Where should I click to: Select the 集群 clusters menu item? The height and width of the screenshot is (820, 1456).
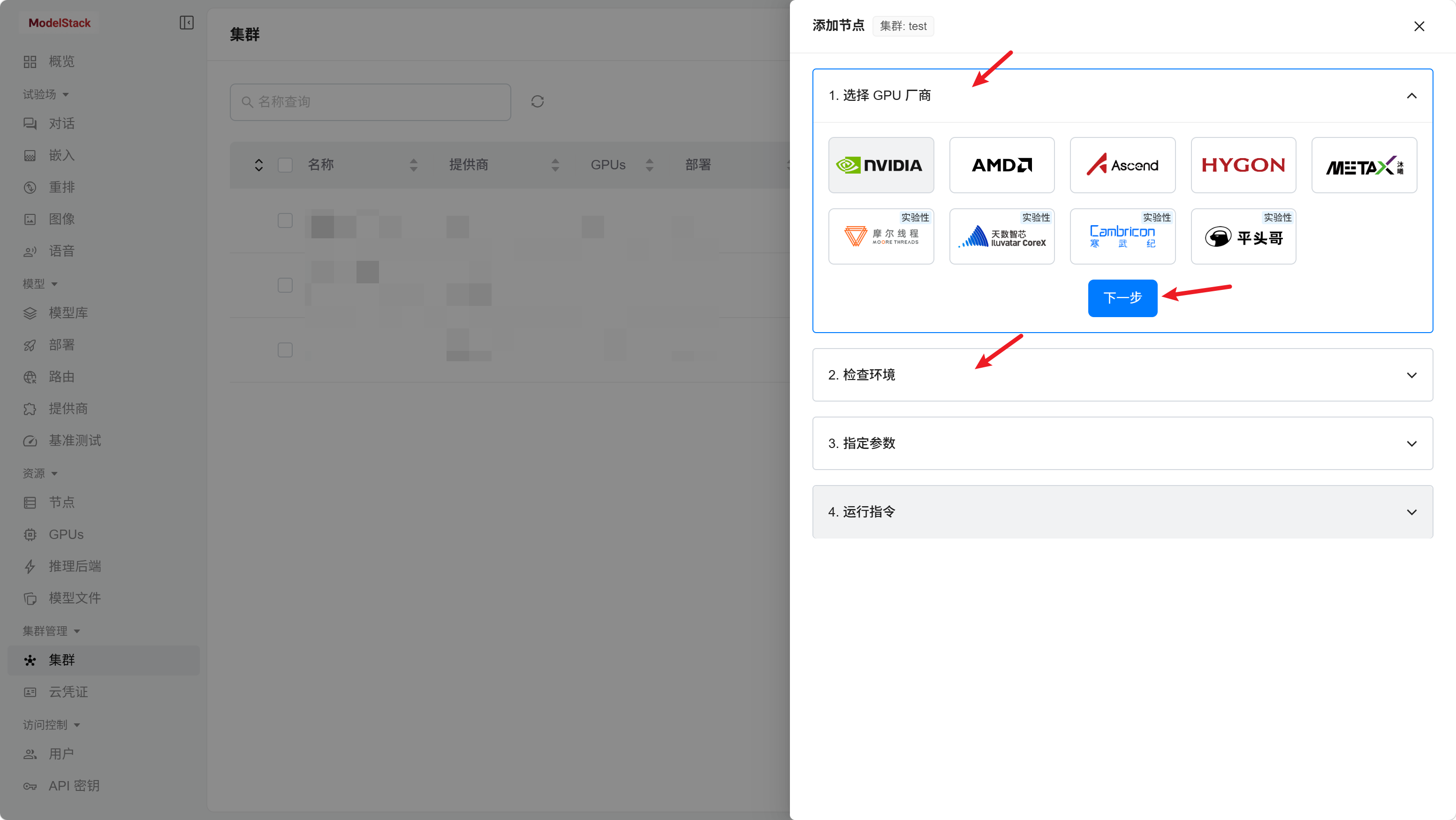(103, 660)
